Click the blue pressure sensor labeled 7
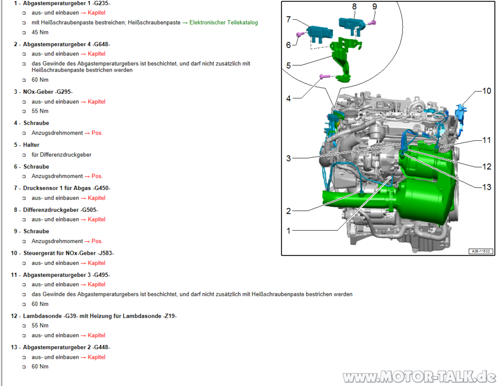This screenshot has width=500, height=386. 319,34
